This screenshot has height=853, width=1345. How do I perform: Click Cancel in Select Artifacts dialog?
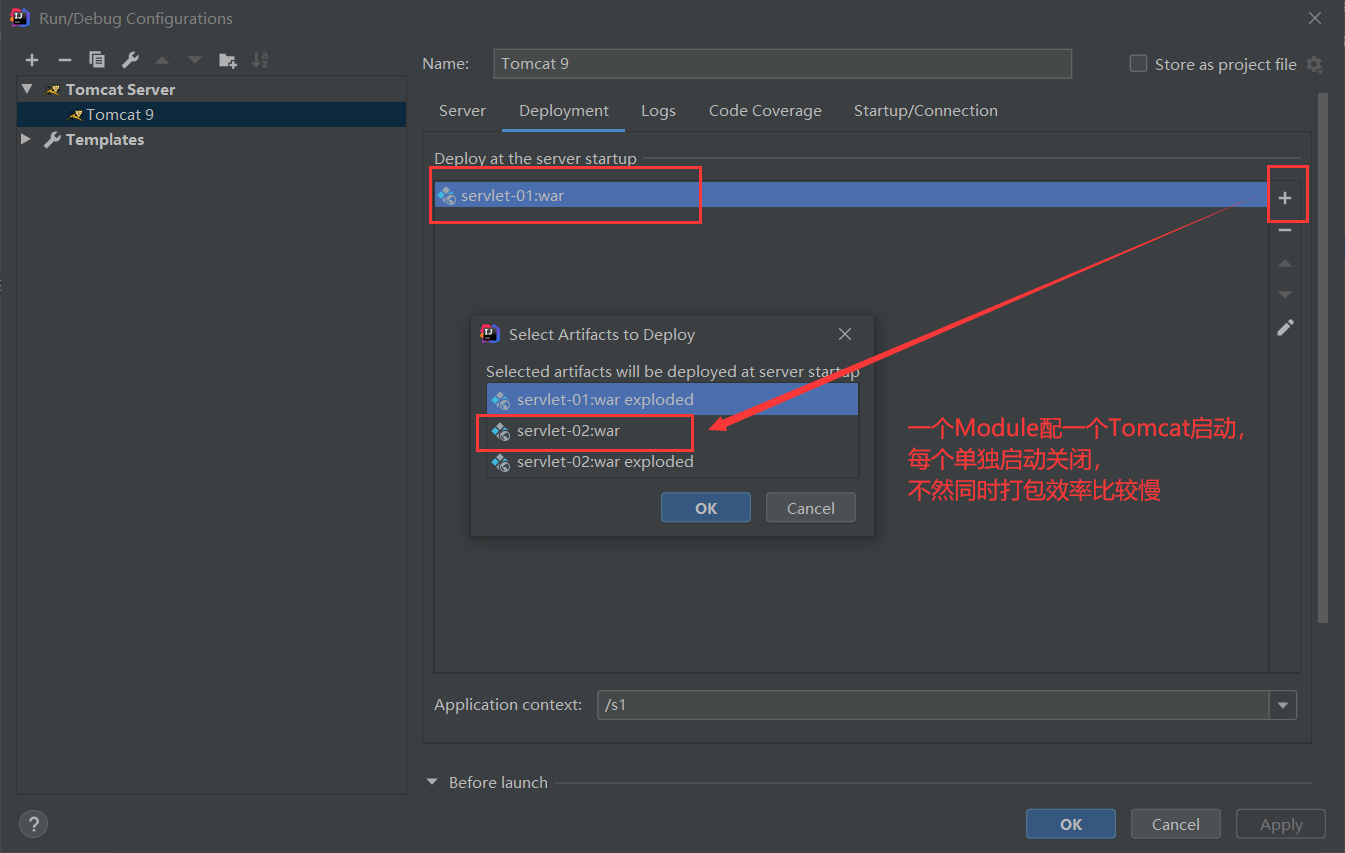tap(811, 507)
